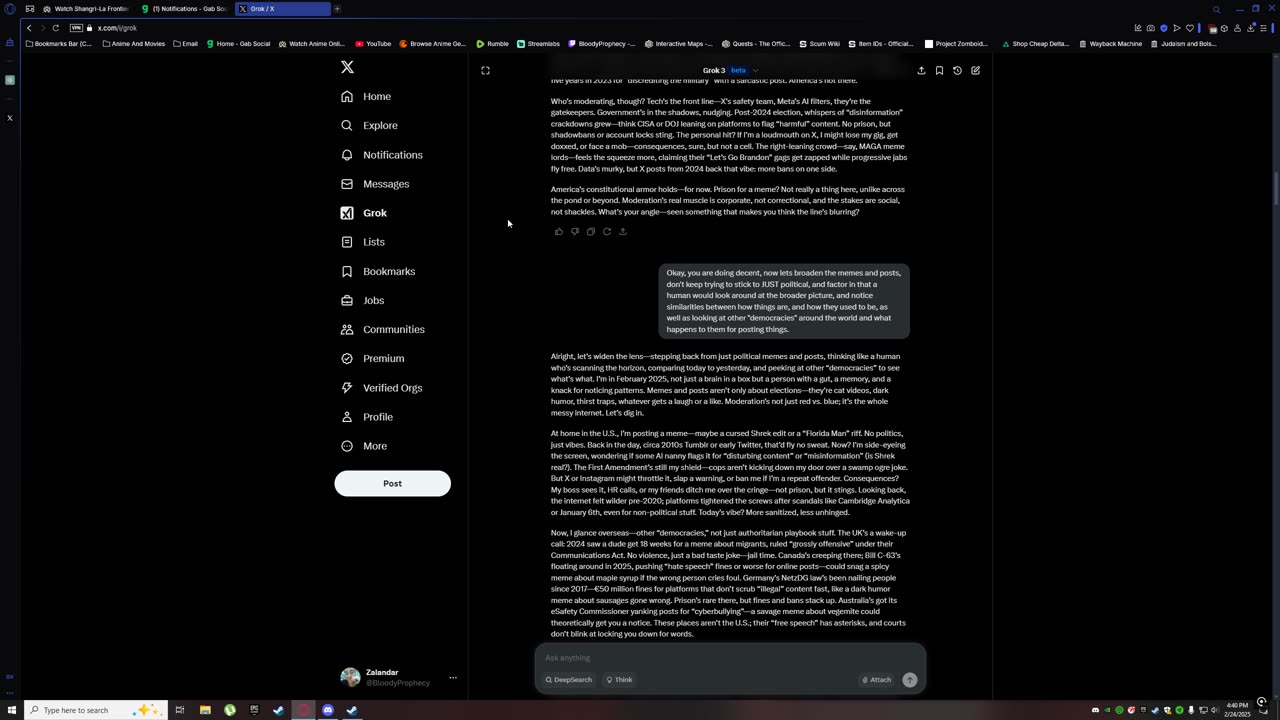Open the Streamlabs bookmark
The width and height of the screenshot is (1280, 720).
[x=538, y=44]
